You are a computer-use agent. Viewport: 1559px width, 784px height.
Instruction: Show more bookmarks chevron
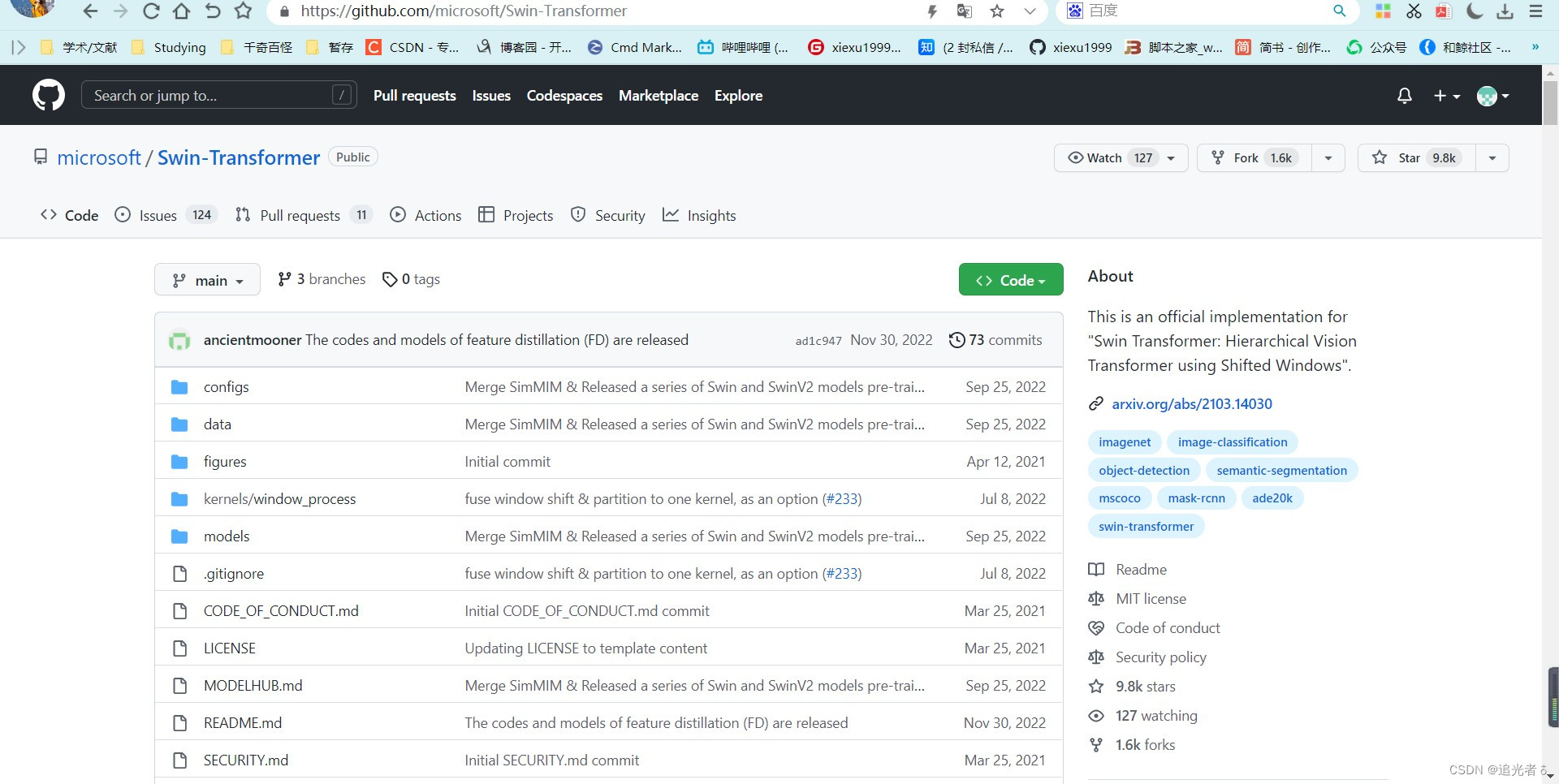pyautogui.click(x=1535, y=47)
